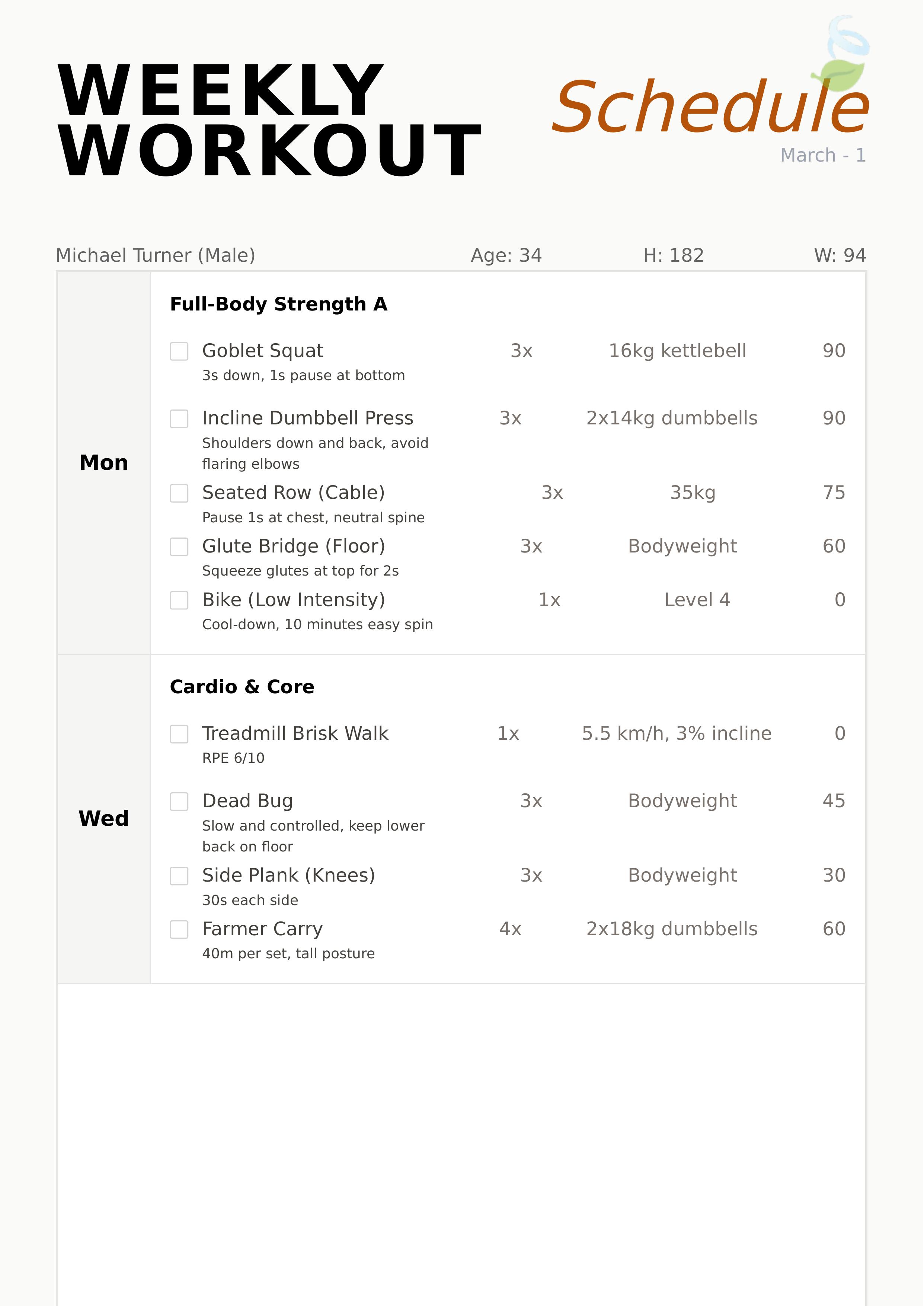The height and width of the screenshot is (1306, 924).
Task: Tick the Bike (Low Intensity) checkbox
Action: click(x=179, y=600)
